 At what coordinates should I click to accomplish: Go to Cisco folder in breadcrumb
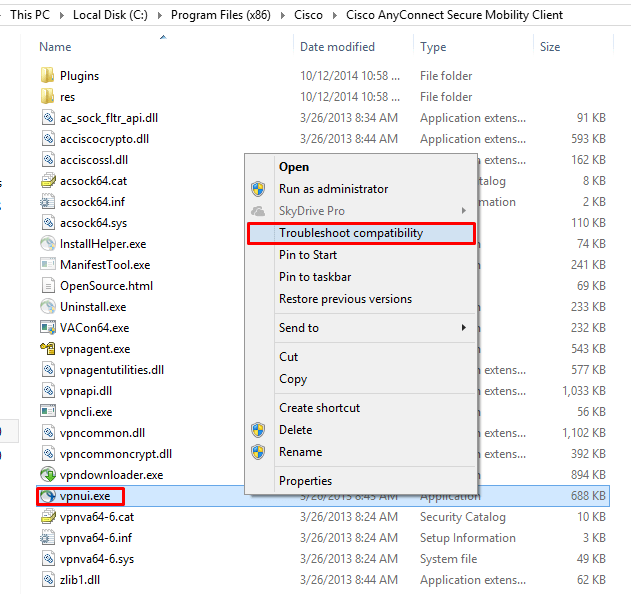pyautogui.click(x=308, y=15)
